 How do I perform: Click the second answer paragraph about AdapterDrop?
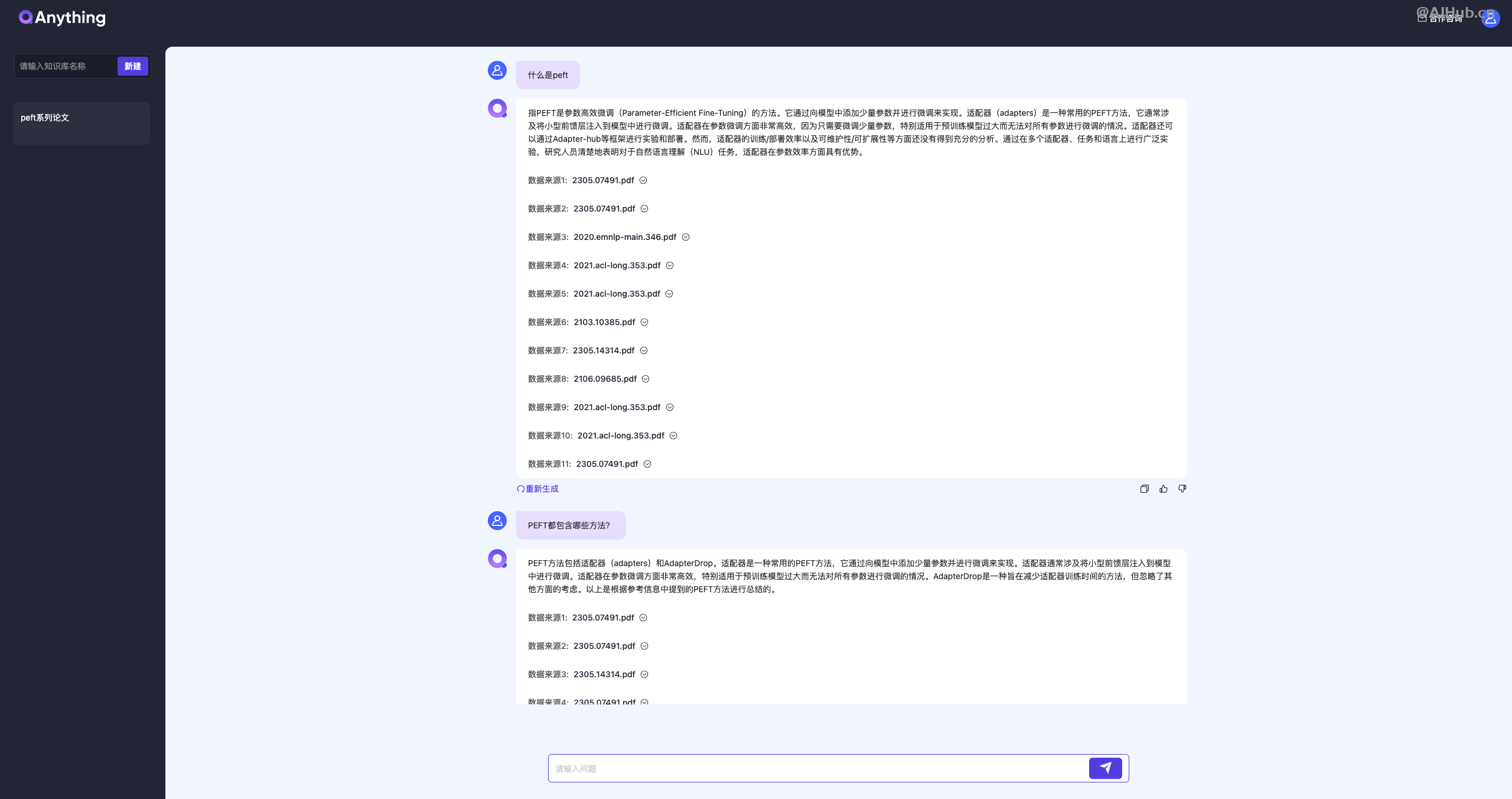pyautogui.click(x=850, y=576)
